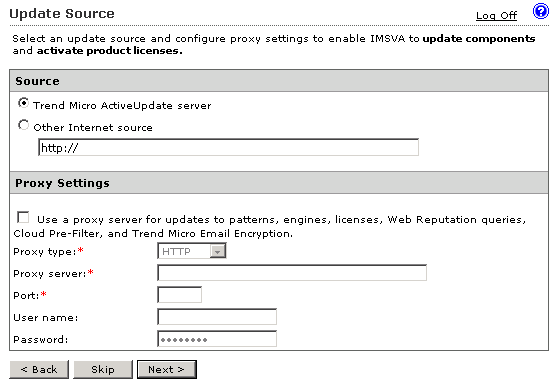
Task: Click the 'activate product licenses.' bold text
Action: (x=110, y=51)
